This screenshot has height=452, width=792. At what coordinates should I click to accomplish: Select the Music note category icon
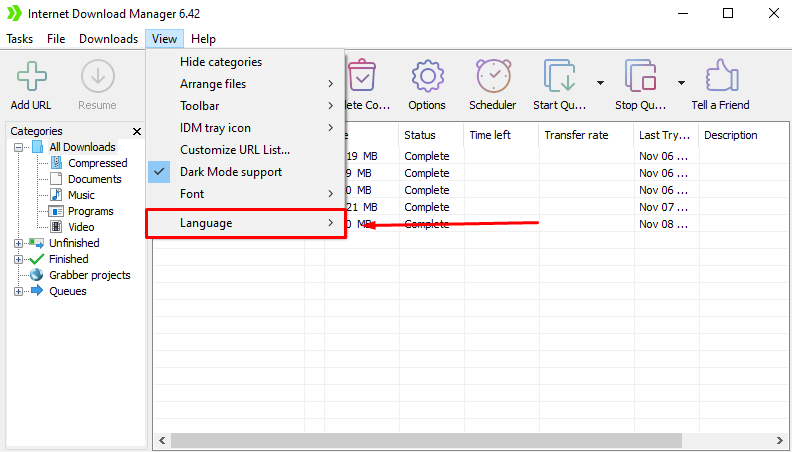(x=57, y=195)
